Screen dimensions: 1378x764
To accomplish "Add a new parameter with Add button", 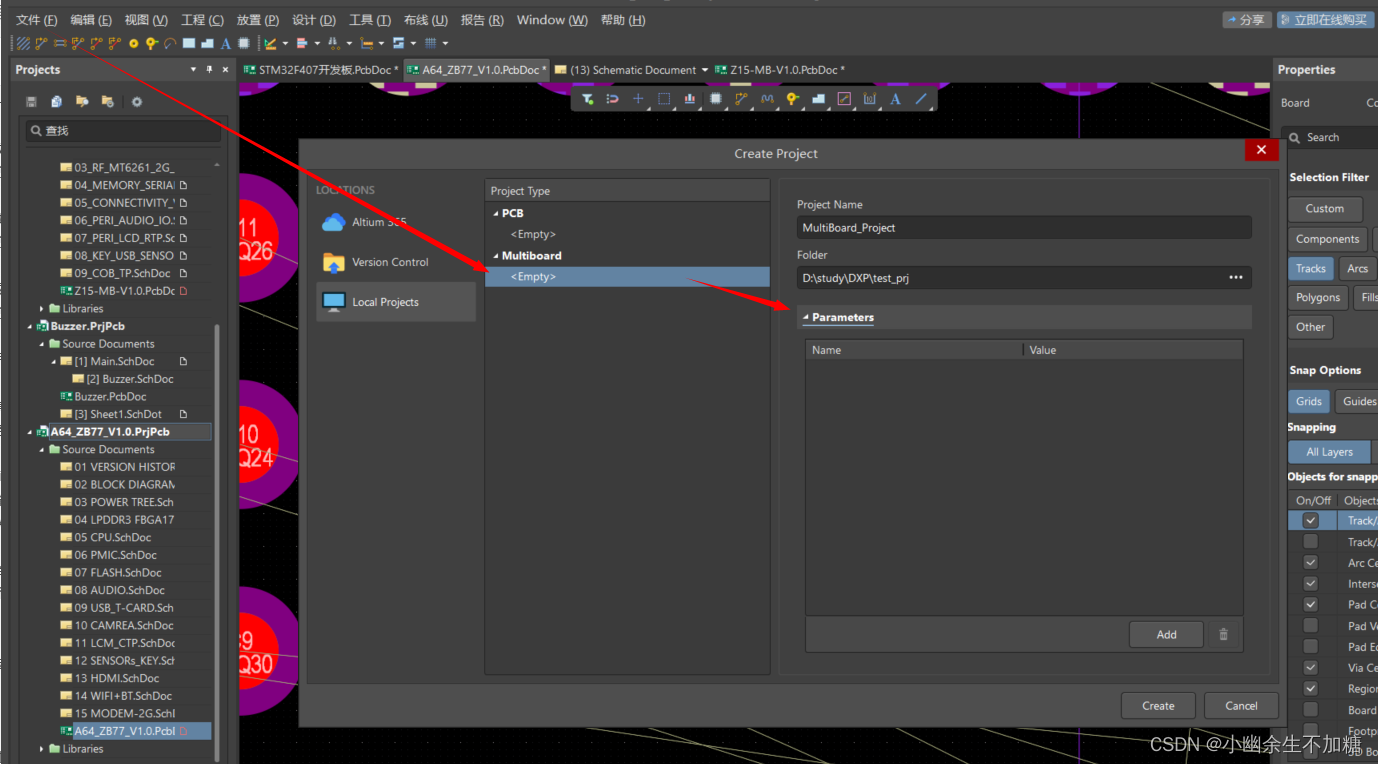I will (x=1166, y=634).
